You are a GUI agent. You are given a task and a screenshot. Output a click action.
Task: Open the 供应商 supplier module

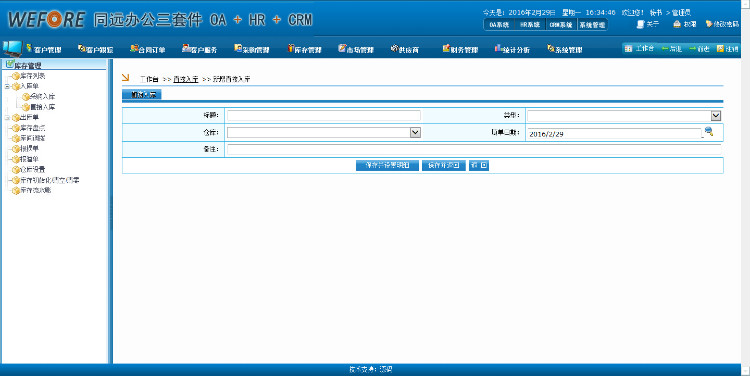pos(405,49)
